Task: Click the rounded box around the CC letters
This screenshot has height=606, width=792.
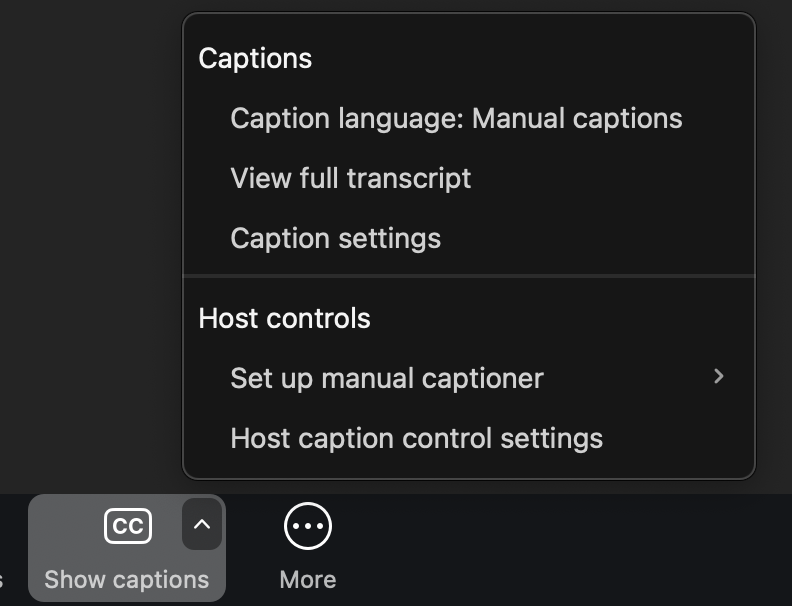Action: point(128,526)
